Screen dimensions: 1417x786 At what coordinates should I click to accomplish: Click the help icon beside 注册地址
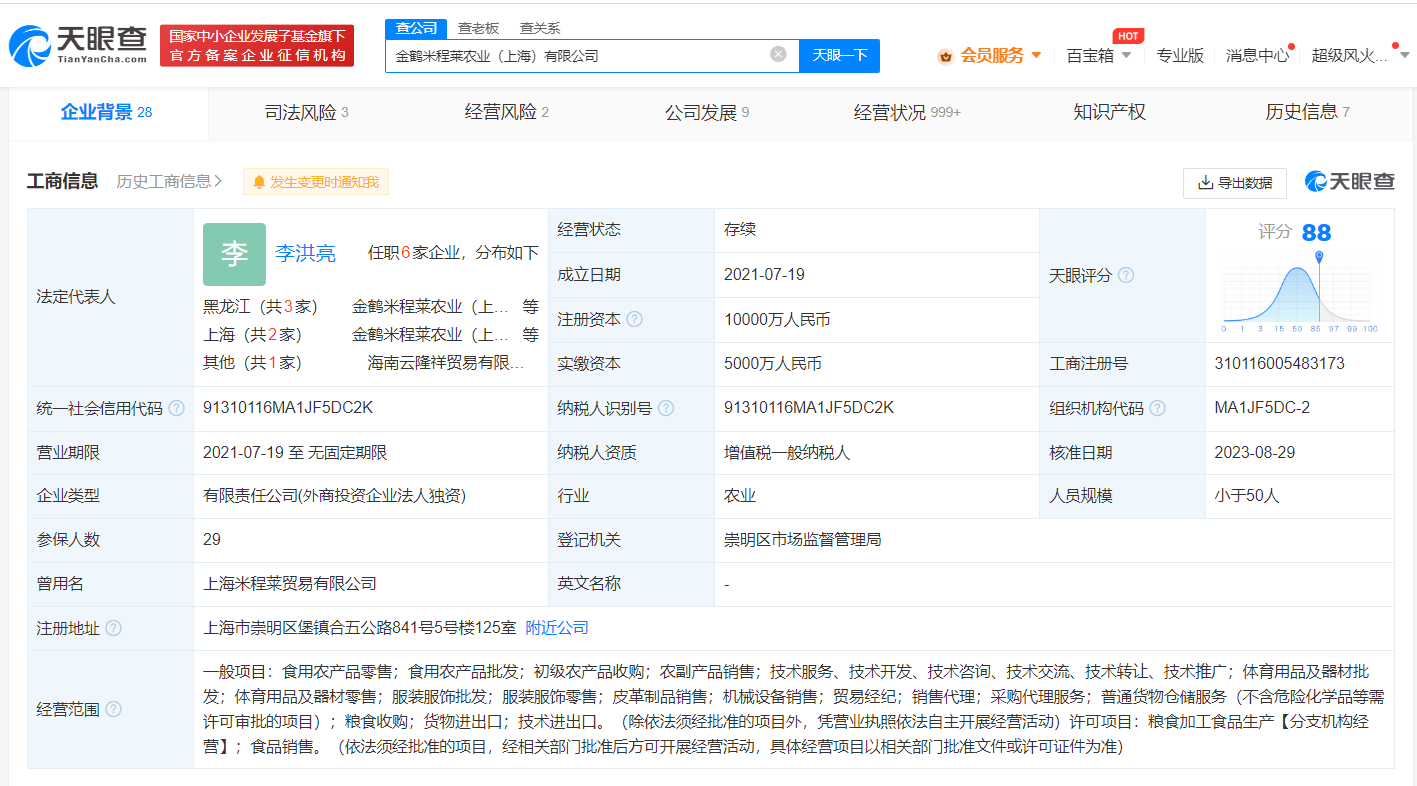point(113,628)
